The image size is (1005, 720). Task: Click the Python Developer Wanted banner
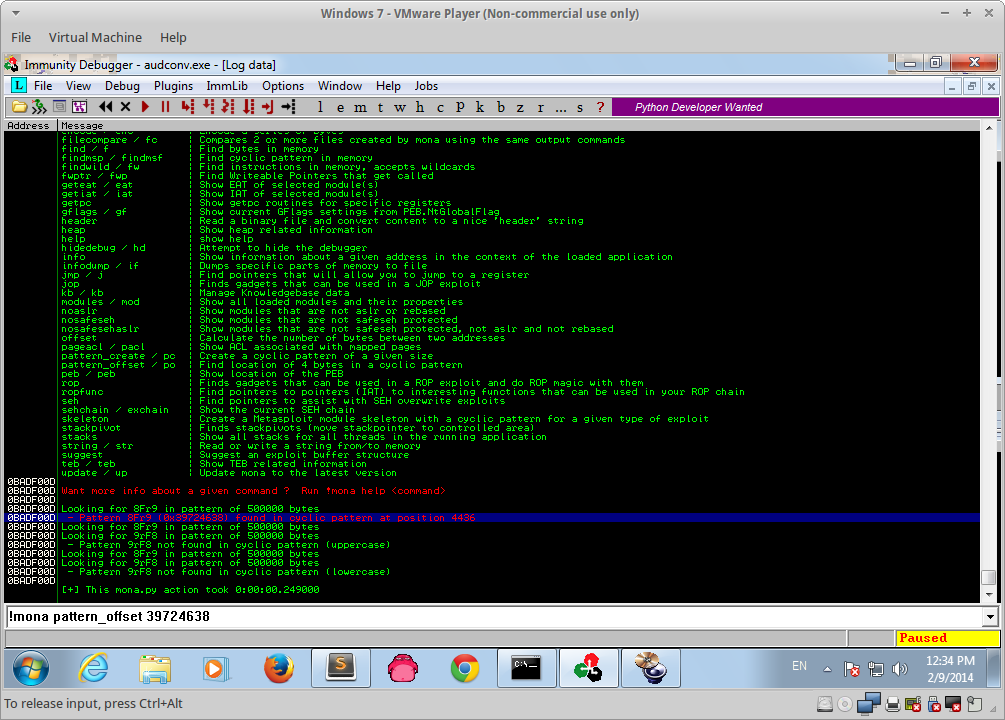coord(806,107)
